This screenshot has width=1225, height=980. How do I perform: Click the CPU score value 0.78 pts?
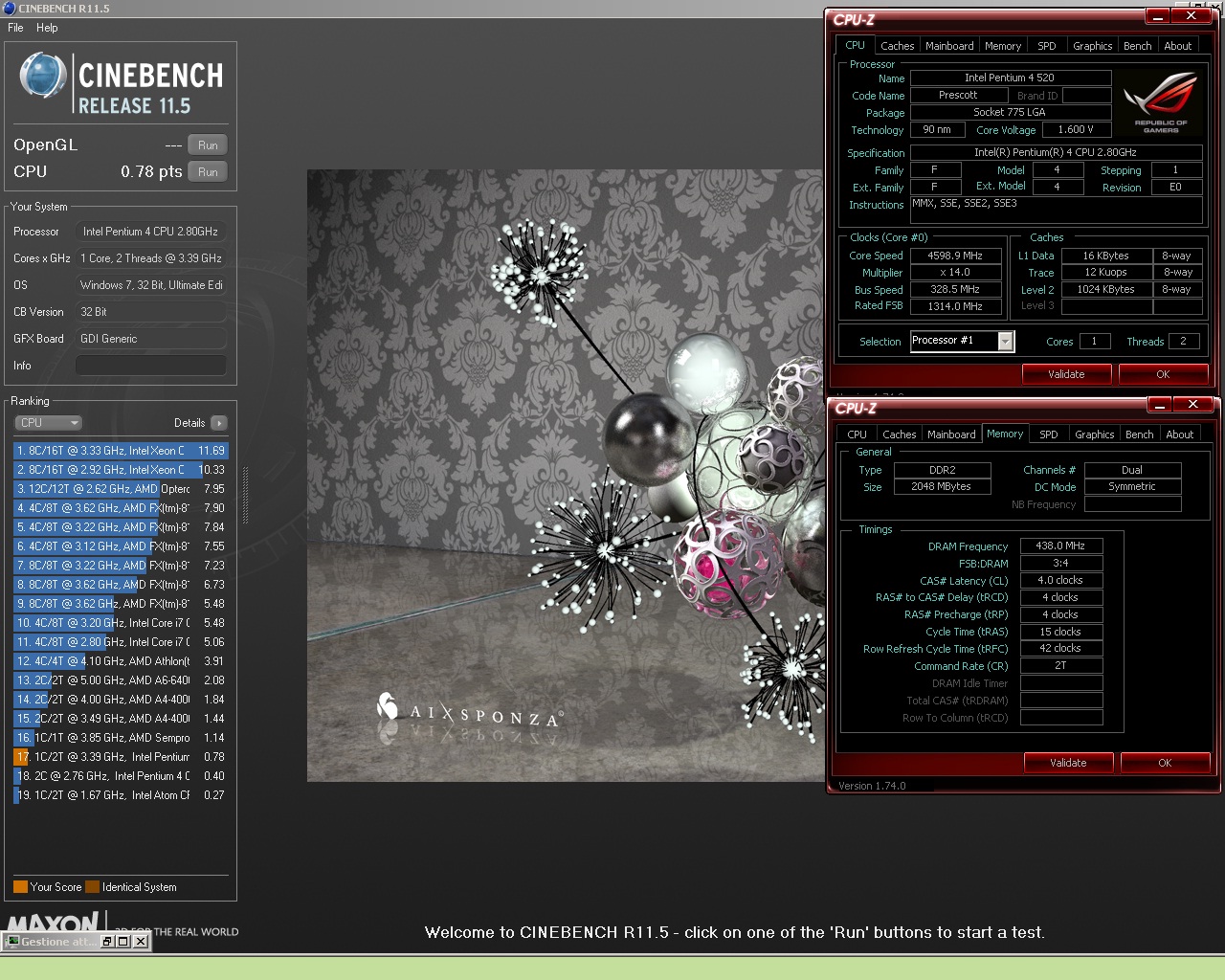click(x=151, y=171)
